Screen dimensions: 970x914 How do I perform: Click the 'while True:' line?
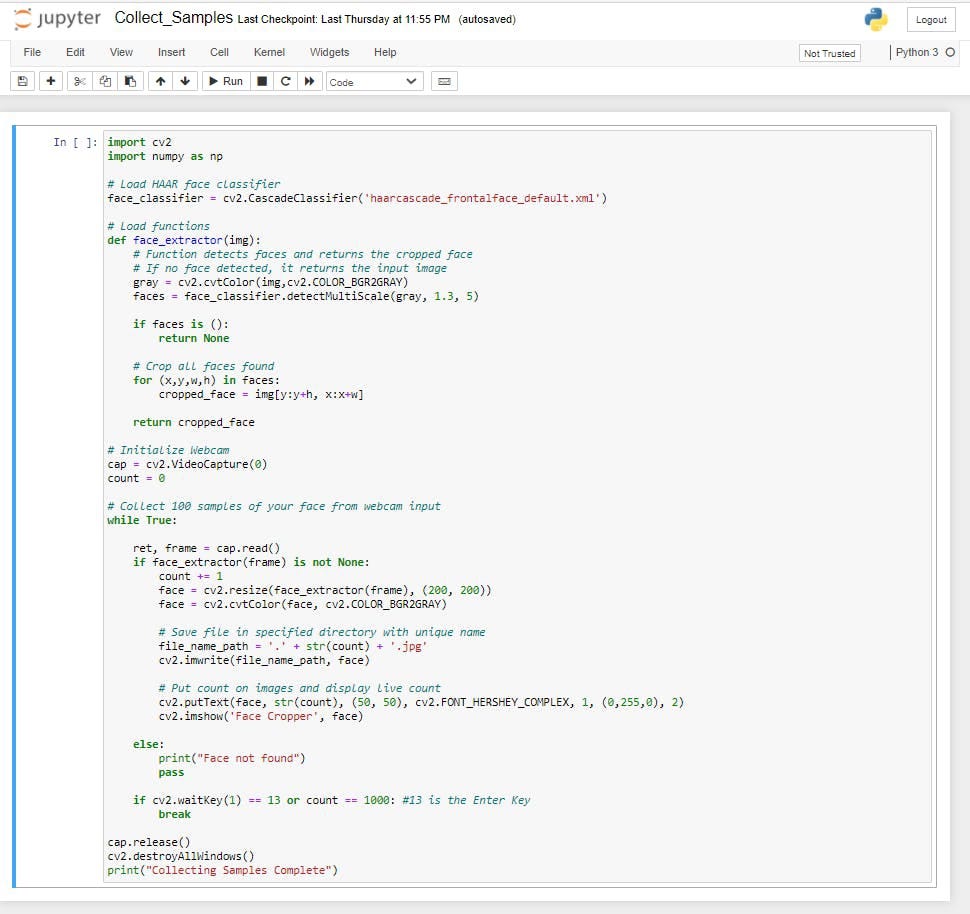pyautogui.click(x=142, y=520)
